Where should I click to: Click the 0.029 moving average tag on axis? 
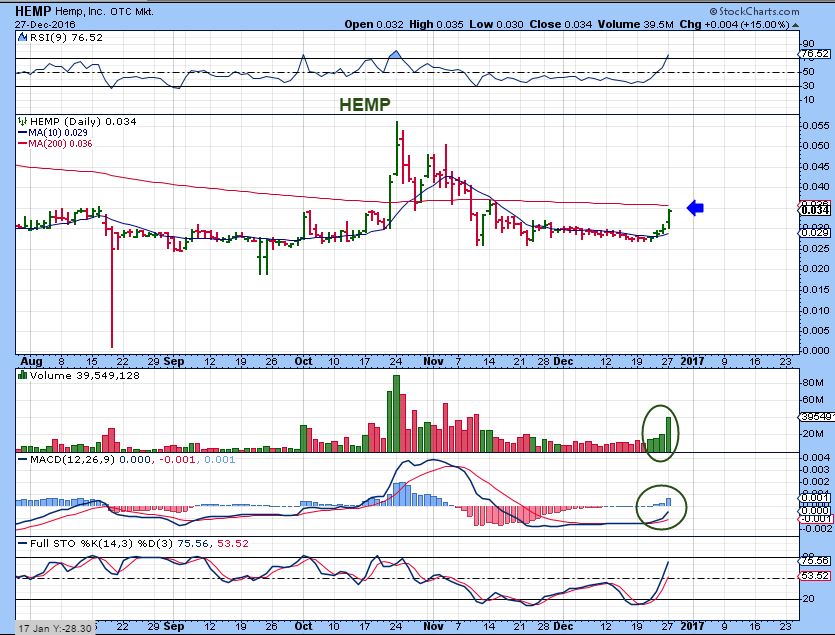click(x=815, y=232)
